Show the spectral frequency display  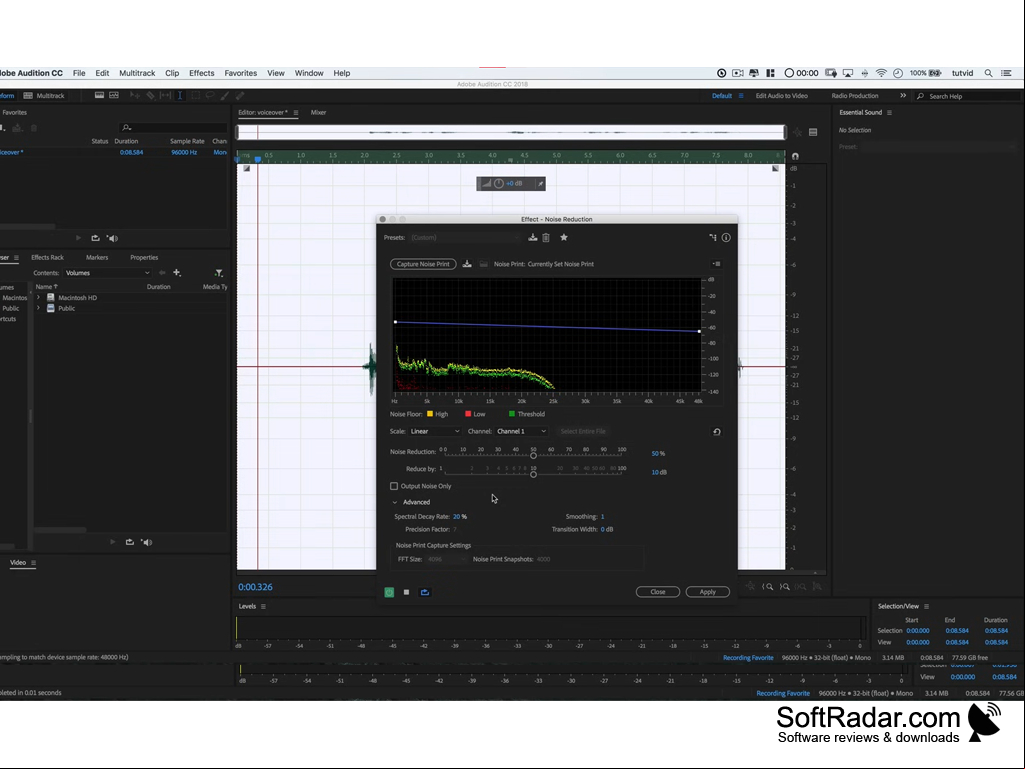[99, 95]
